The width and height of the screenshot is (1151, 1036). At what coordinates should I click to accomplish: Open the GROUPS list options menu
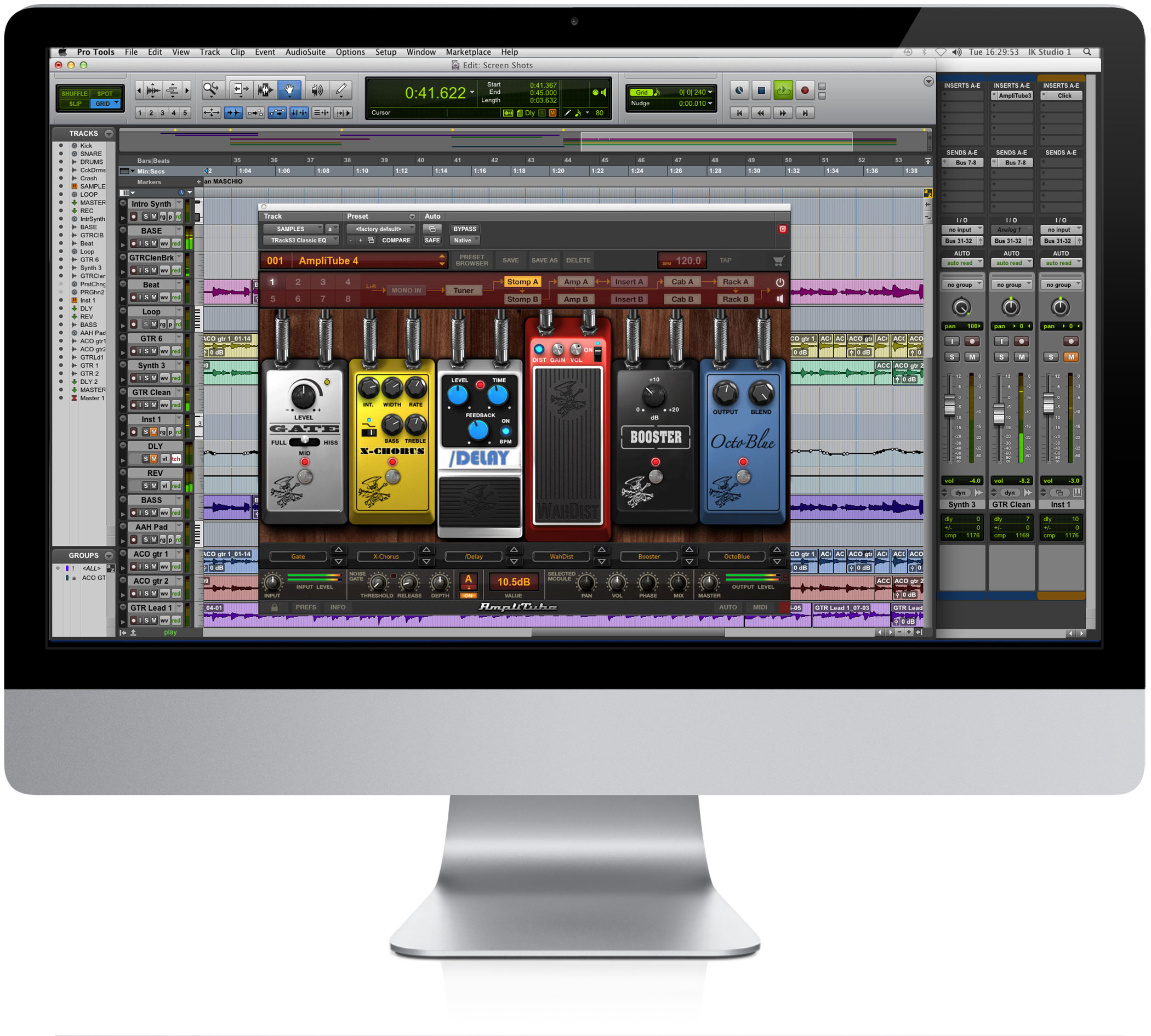109,555
